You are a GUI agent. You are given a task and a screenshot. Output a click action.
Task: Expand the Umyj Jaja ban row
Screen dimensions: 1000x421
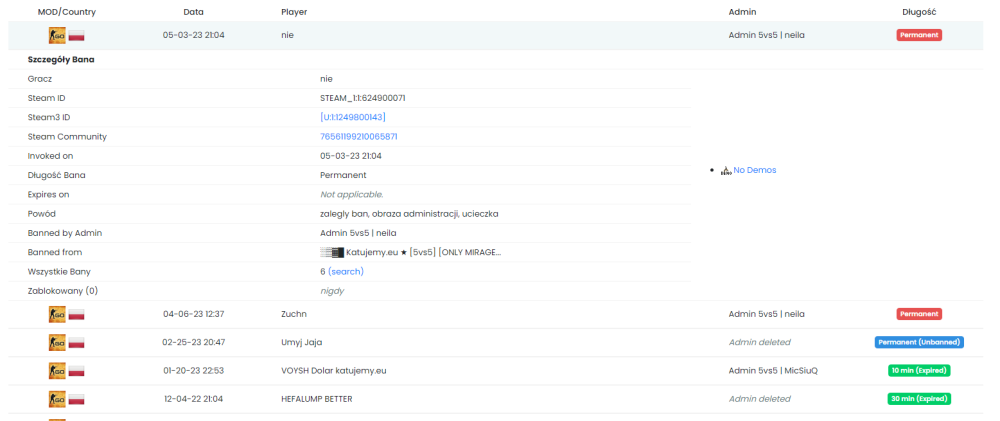496,343
